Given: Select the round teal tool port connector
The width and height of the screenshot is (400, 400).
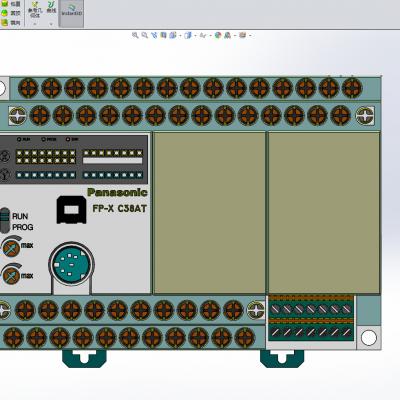Looking at the screenshot, I should click(x=71, y=264).
